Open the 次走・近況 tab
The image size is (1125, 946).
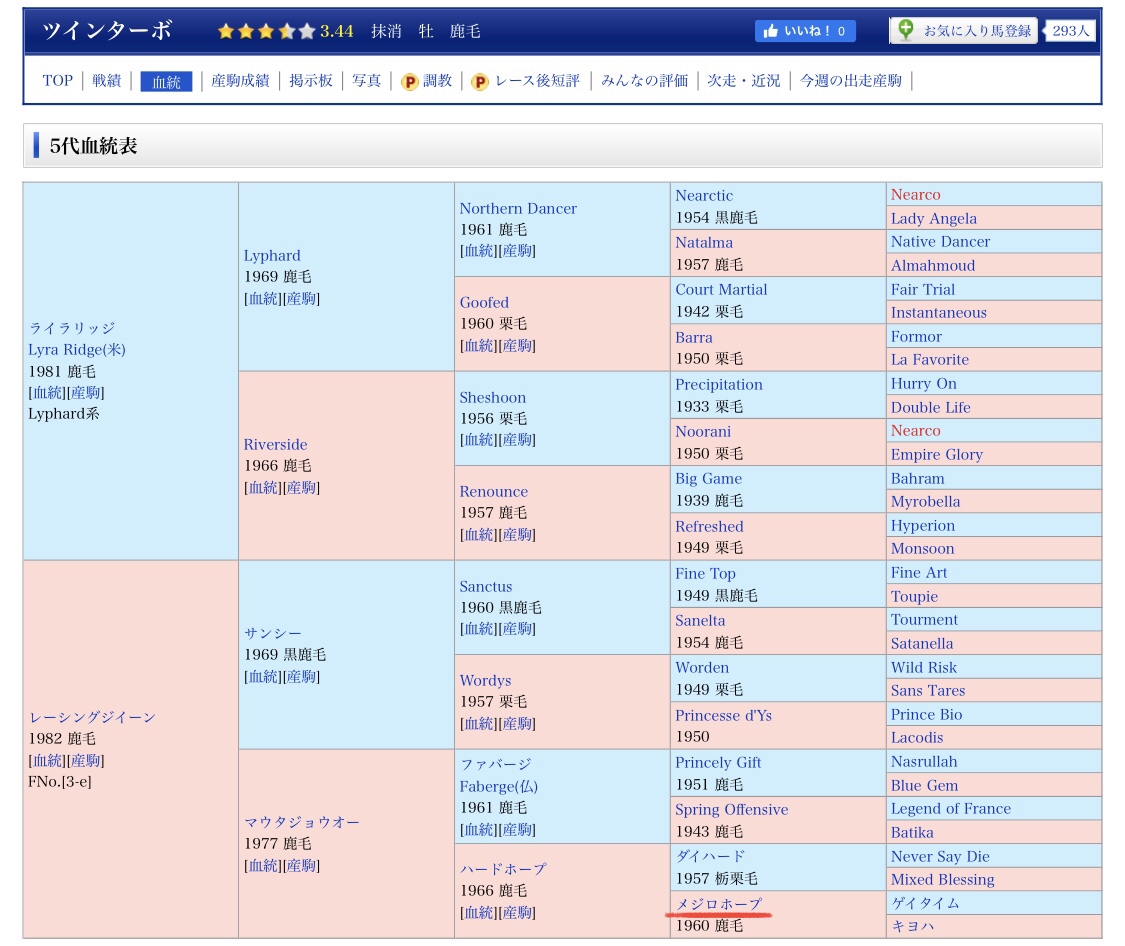coord(743,80)
